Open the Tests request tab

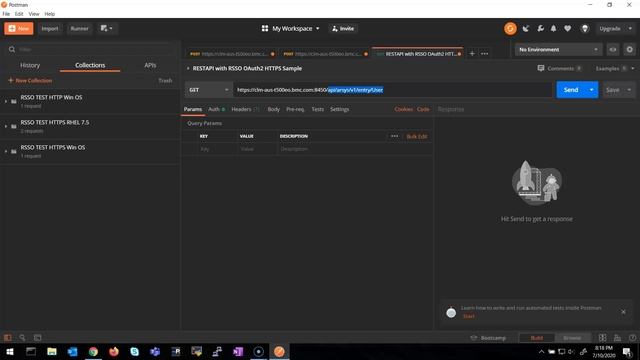pos(318,109)
